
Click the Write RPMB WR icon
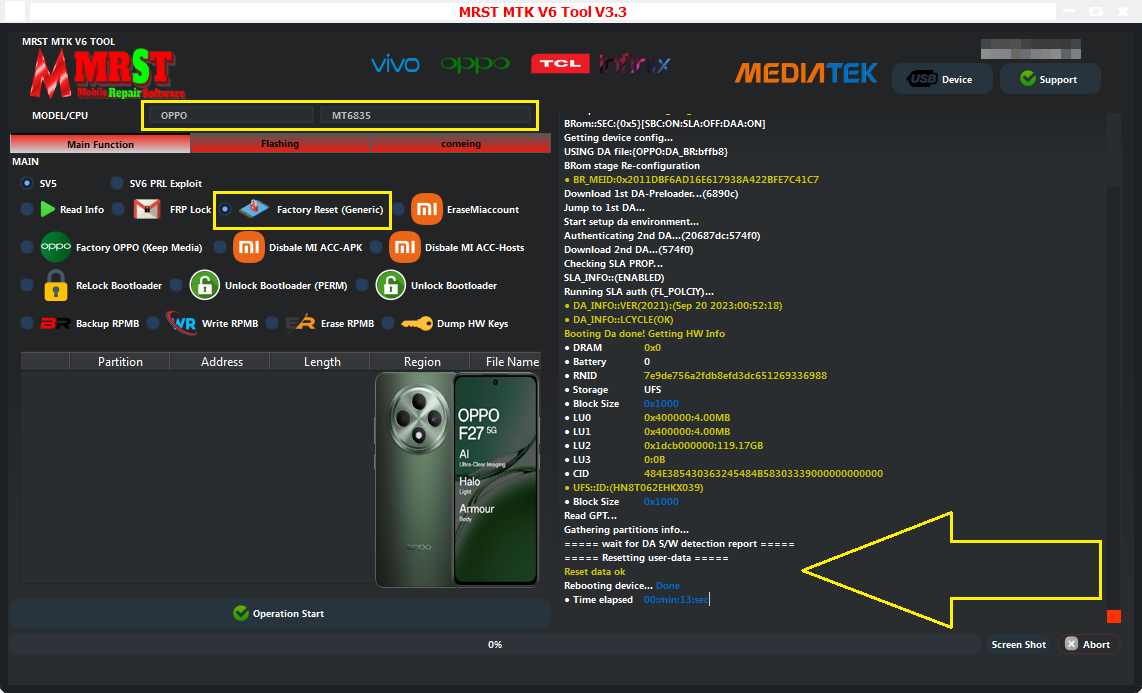(x=181, y=322)
